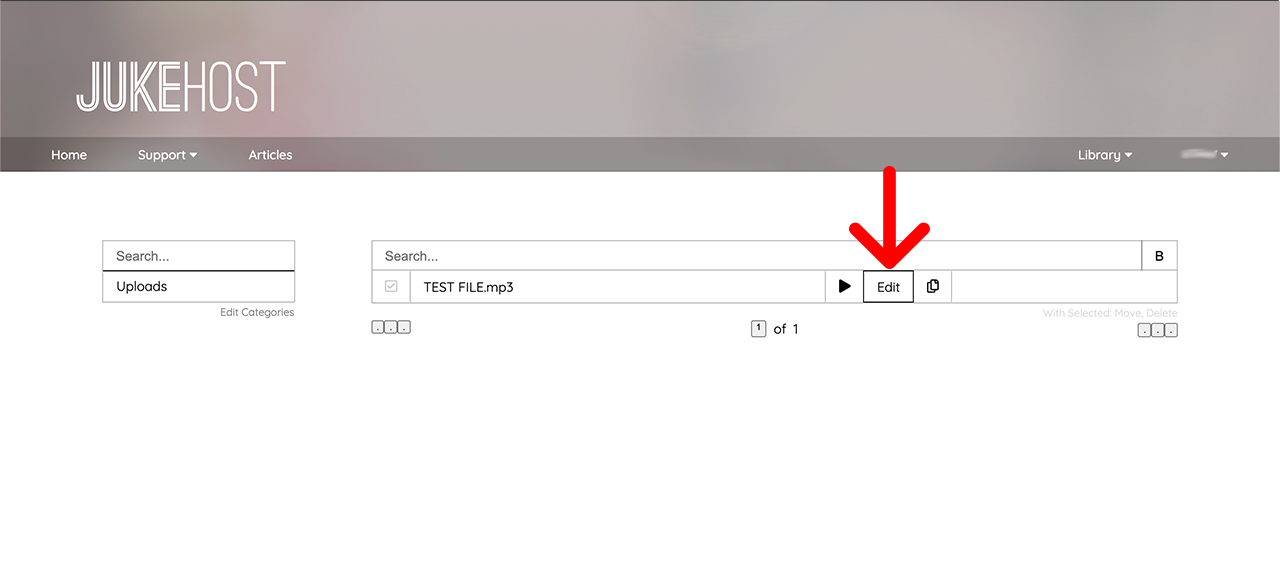Click the JukeHost logo
This screenshot has width=1280, height=580.
coord(181,87)
